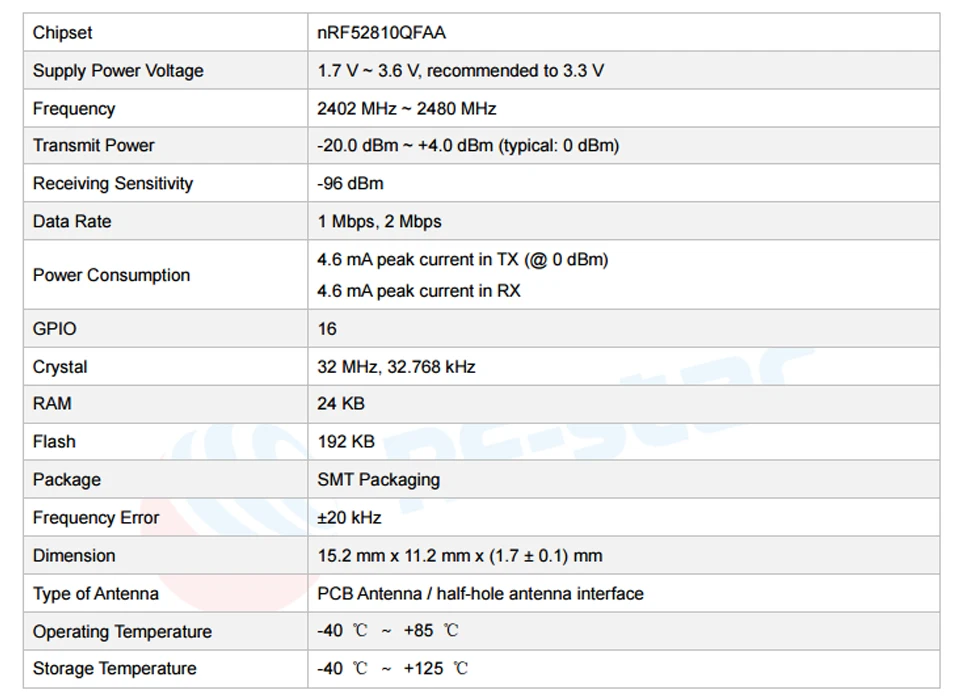Click the Frequency Error ±20 kHz value
This screenshot has width=960, height=700.
tap(349, 517)
